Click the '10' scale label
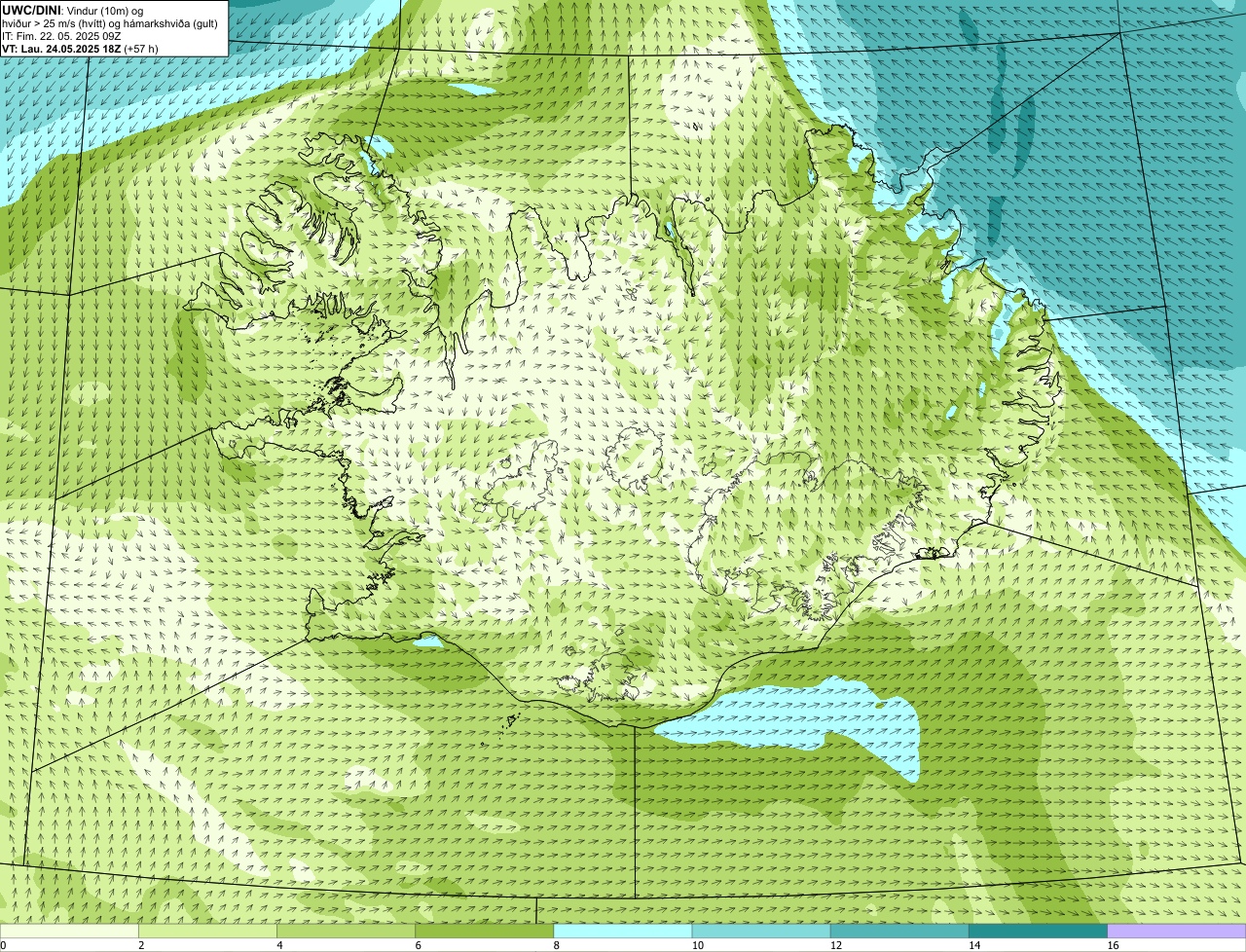The width and height of the screenshot is (1246, 952). coord(697,945)
